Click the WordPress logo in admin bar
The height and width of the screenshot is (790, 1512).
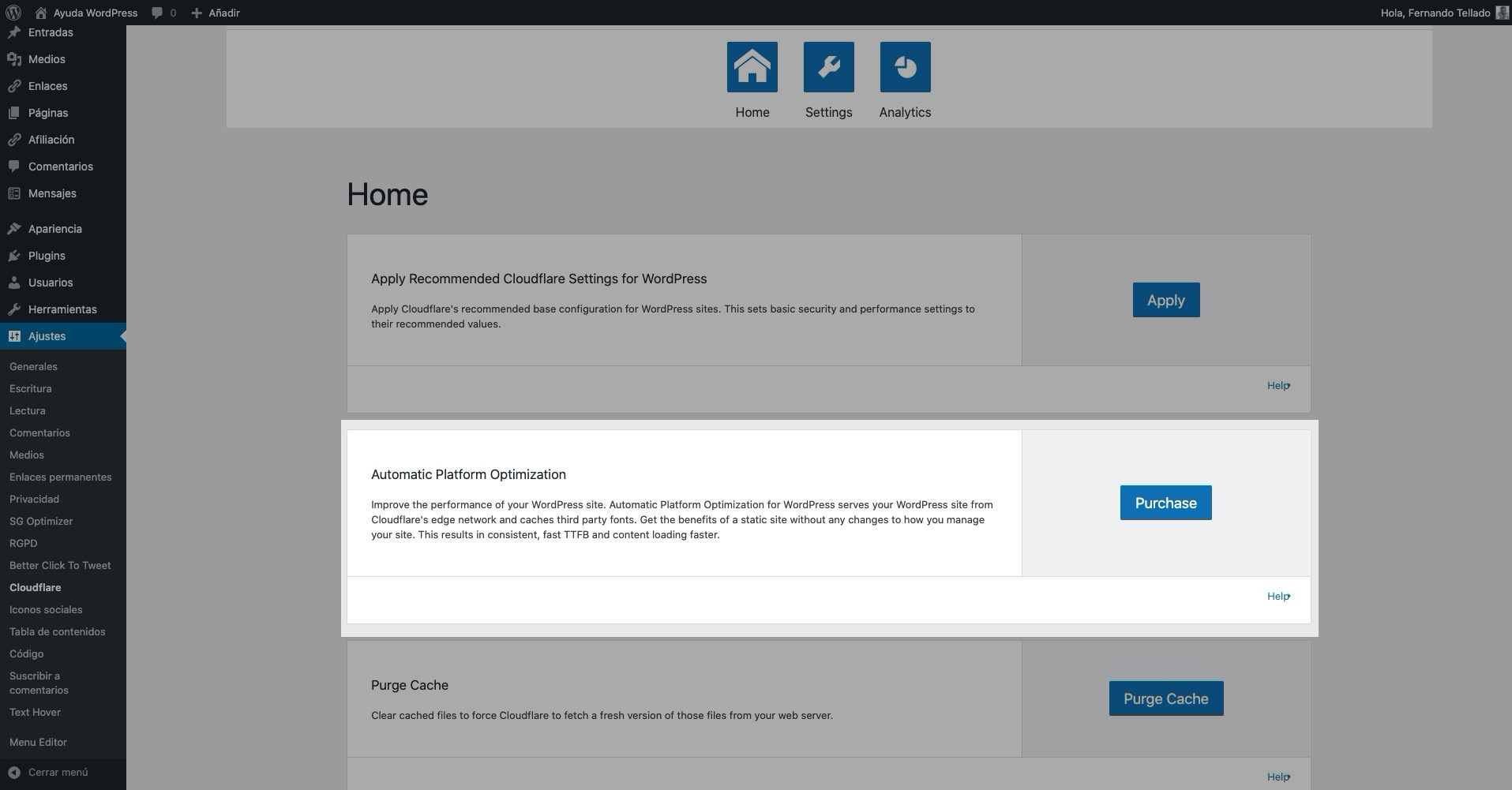coord(13,13)
